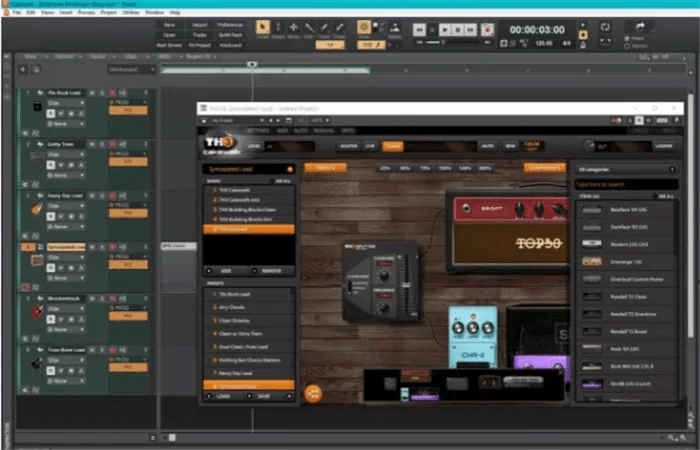Toggle the loop button in the control bar

click(x=605, y=27)
